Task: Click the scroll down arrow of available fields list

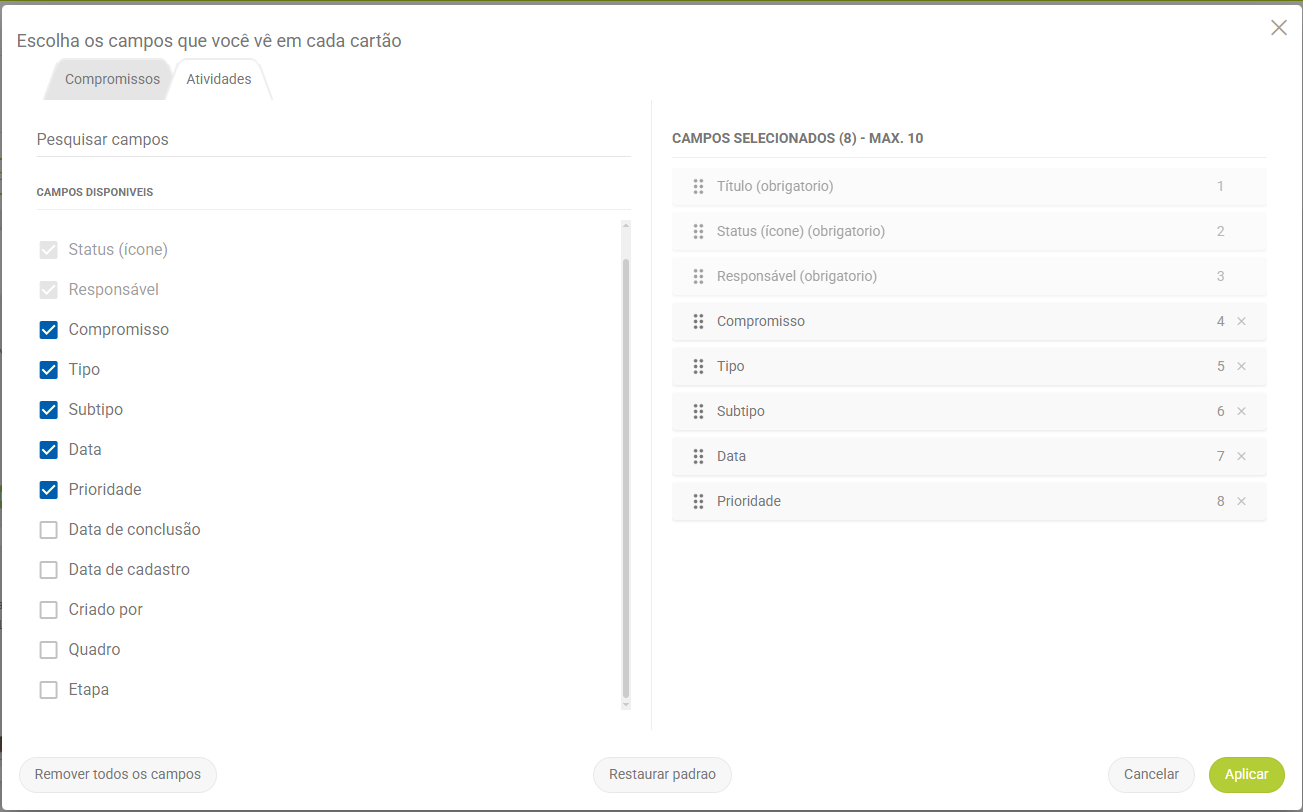Action: tap(626, 704)
